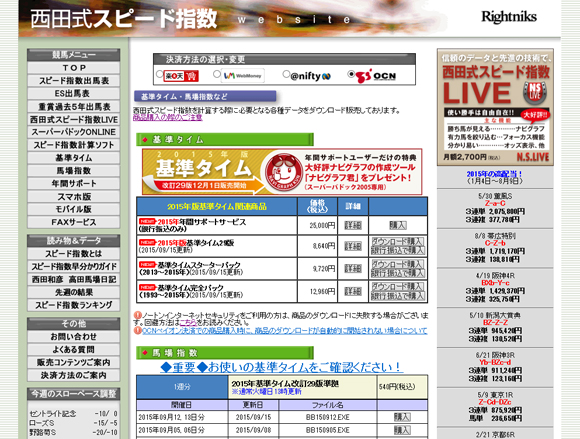Click the OCN logo icon
Viewport: 580px width, 439px height.
(x=376, y=76)
